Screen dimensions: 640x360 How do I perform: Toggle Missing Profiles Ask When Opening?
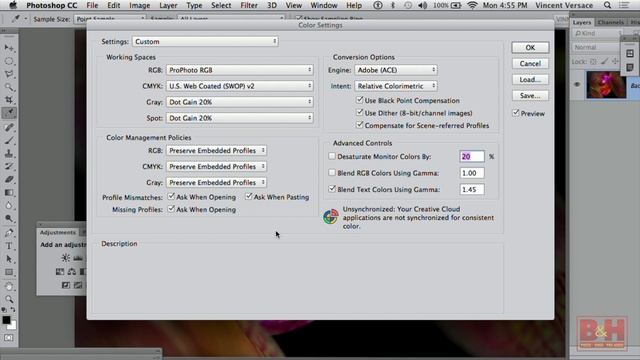point(171,209)
